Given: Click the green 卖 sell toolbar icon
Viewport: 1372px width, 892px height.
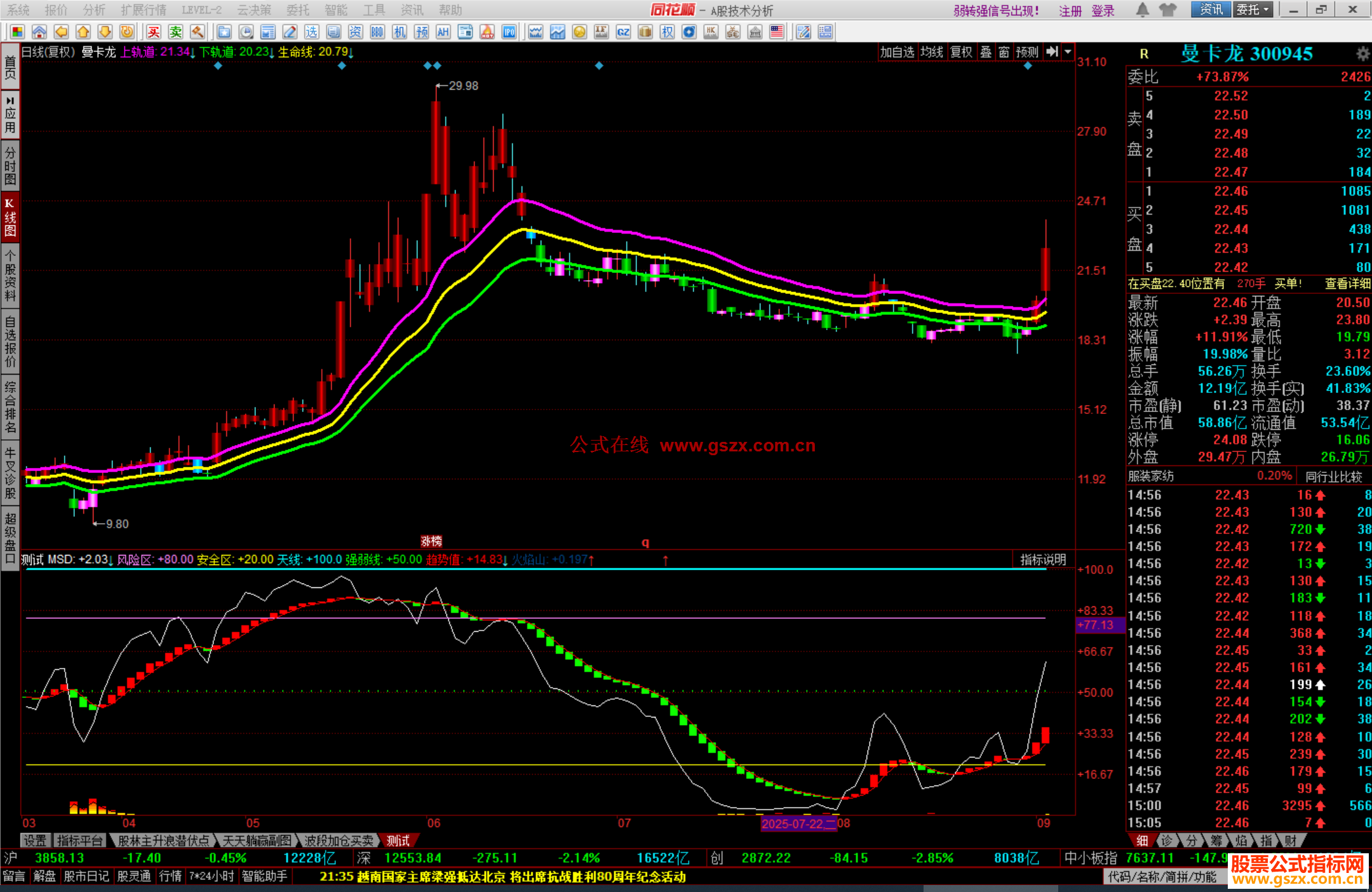Looking at the screenshot, I should coord(175,32).
